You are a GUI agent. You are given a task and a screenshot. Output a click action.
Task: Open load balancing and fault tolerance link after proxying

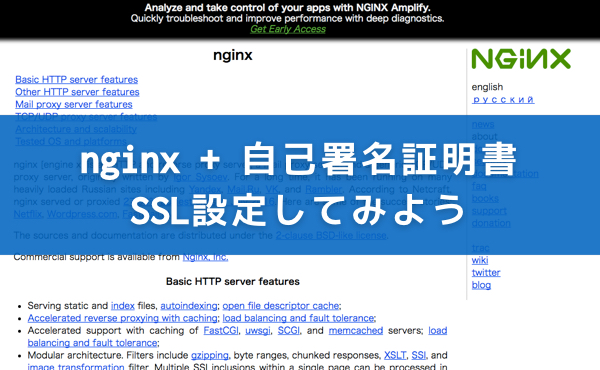point(298,318)
